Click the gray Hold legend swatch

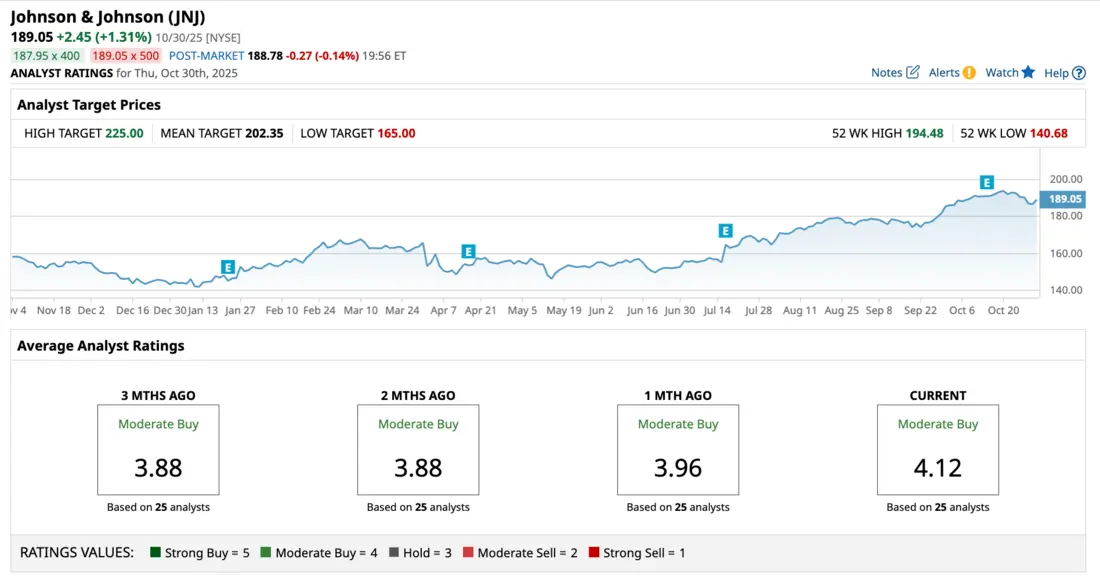click(394, 552)
